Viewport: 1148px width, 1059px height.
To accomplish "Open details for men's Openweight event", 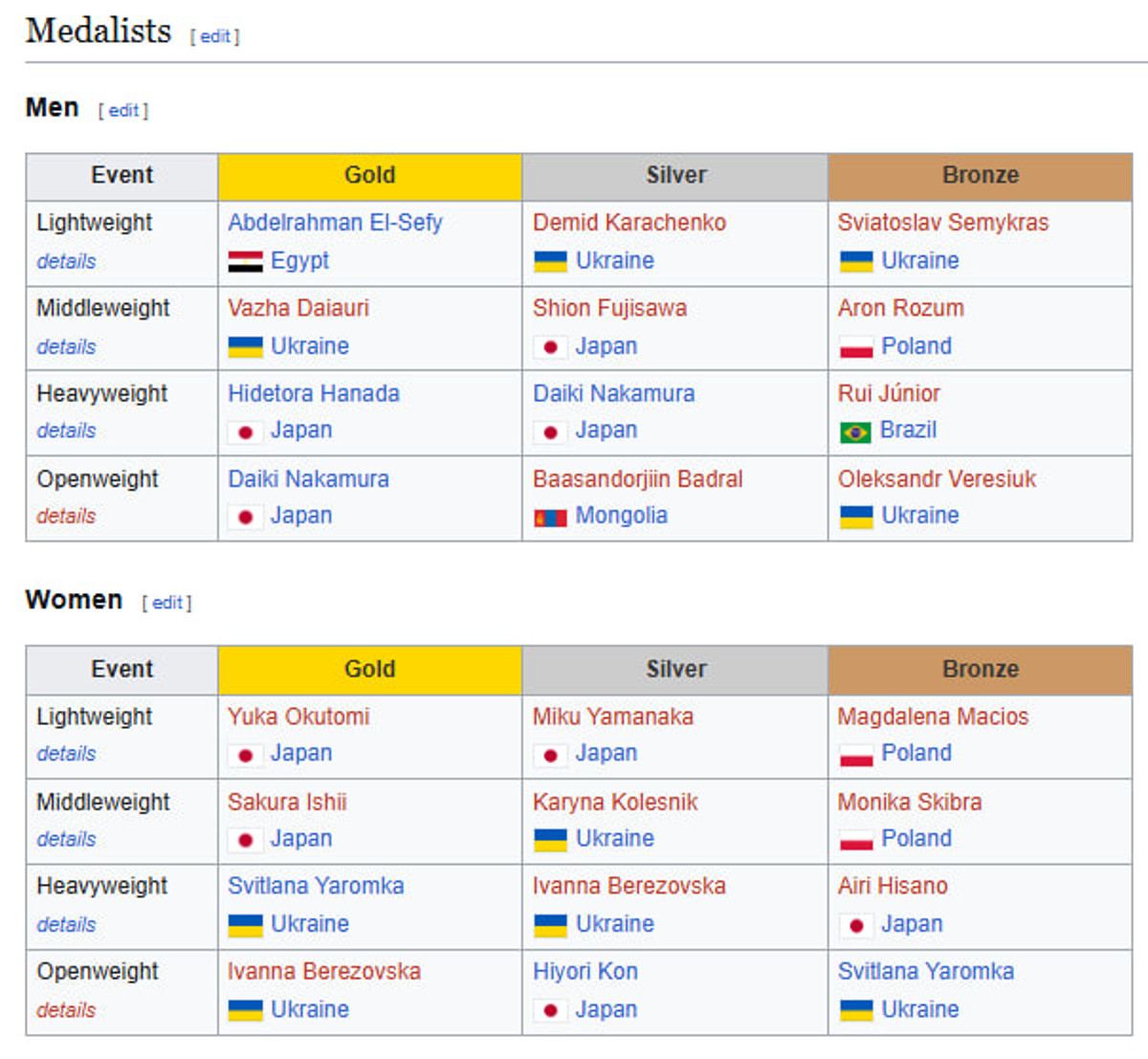I will (66, 517).
